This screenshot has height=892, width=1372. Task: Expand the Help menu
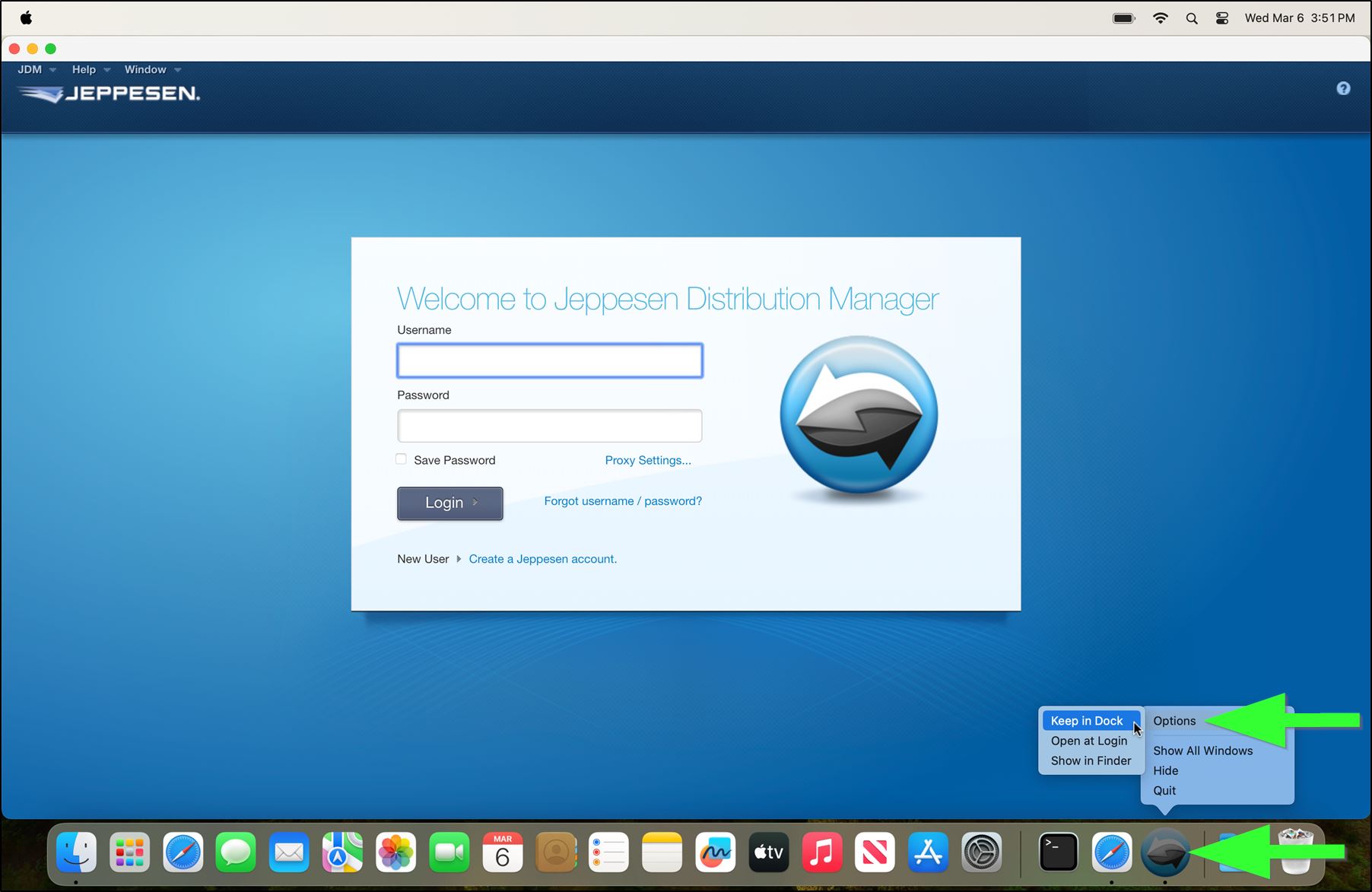pyautogui.click(x=84, y=69)
